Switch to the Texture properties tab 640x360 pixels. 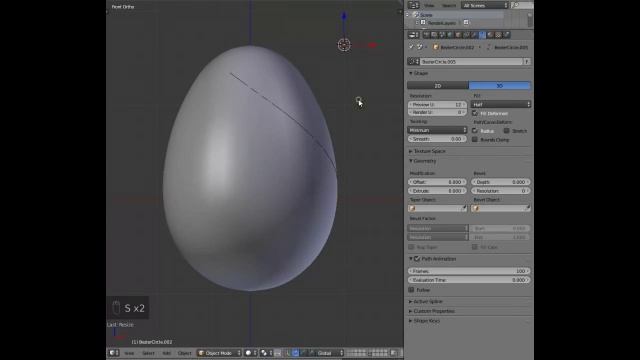(x=498, y=35)
